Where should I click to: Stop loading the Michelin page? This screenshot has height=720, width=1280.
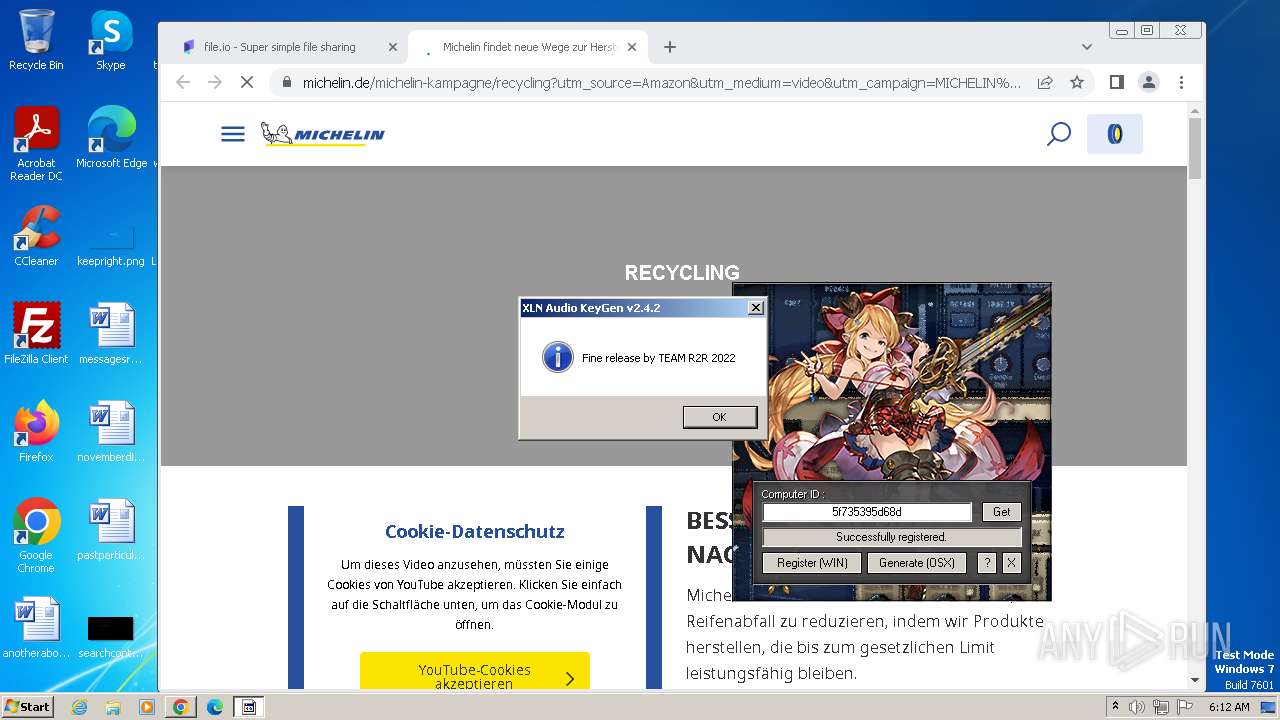(x=247, y=82)
